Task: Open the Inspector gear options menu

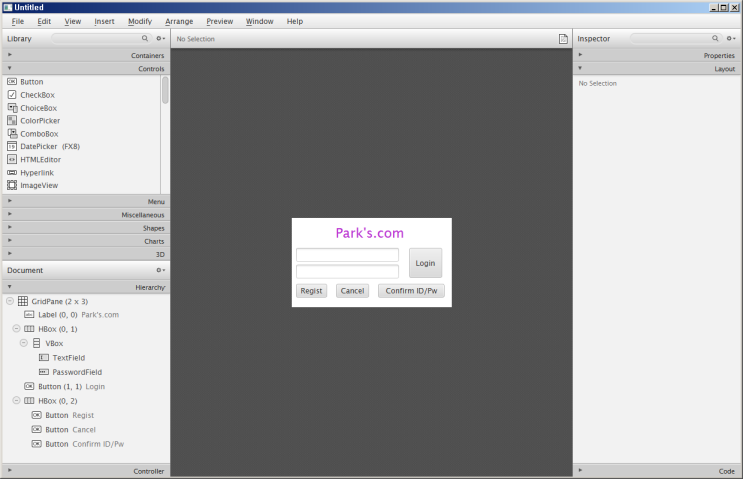Action: click(x=731, y=38)
